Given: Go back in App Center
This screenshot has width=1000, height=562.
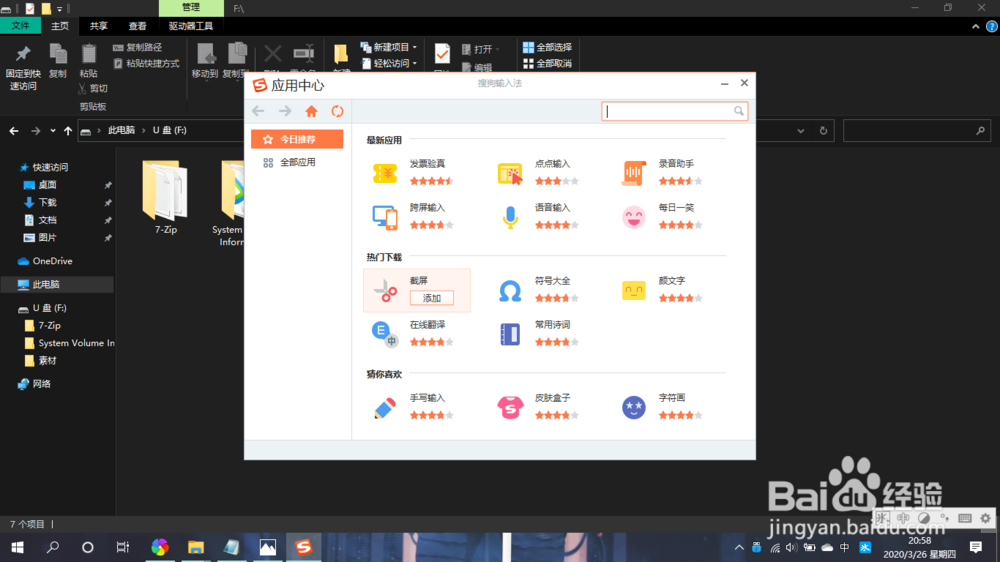Looking at the screenshot, I should point(258,111).
